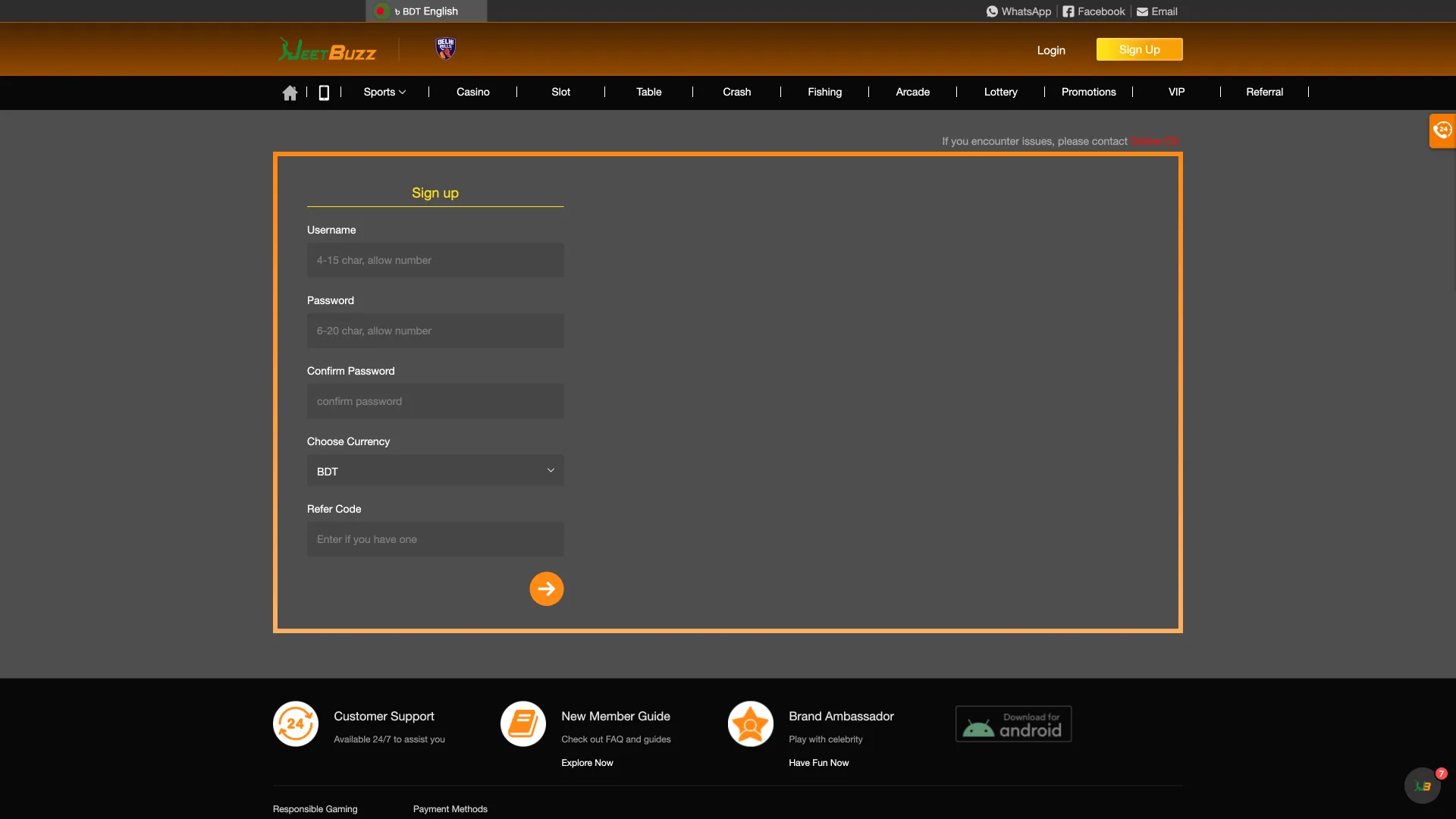This screenshot has width=1456, height=819.
Task: Click the Sign Up button
Action: coord(1139,49)
